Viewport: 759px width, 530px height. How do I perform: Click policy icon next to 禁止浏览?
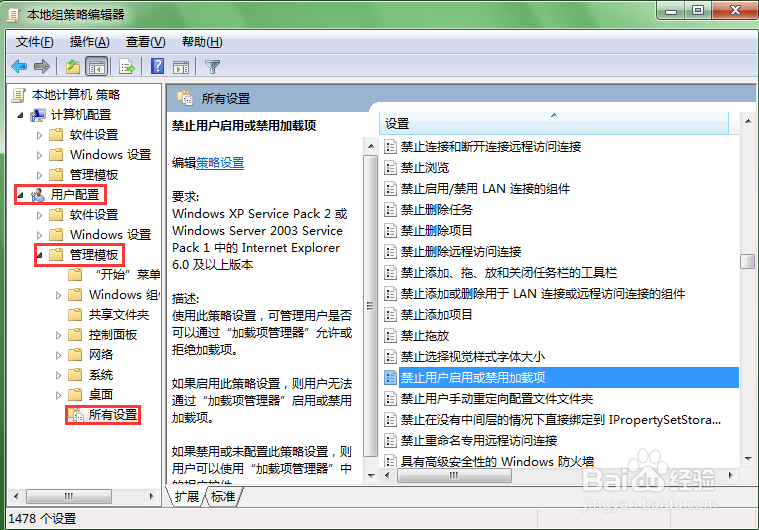(390, 167)
